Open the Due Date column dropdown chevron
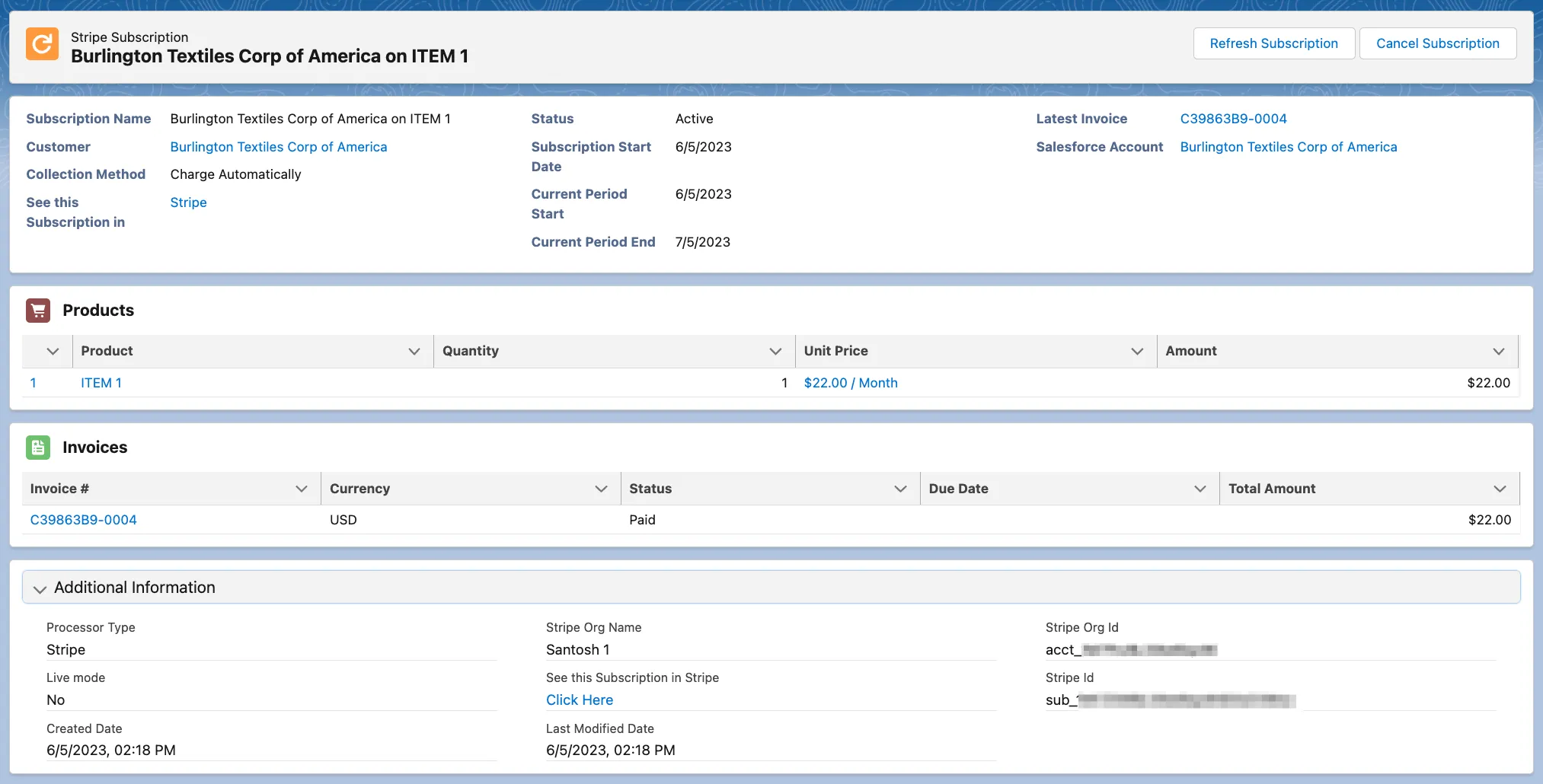1543x784 pixels. tap(1200, 489)
